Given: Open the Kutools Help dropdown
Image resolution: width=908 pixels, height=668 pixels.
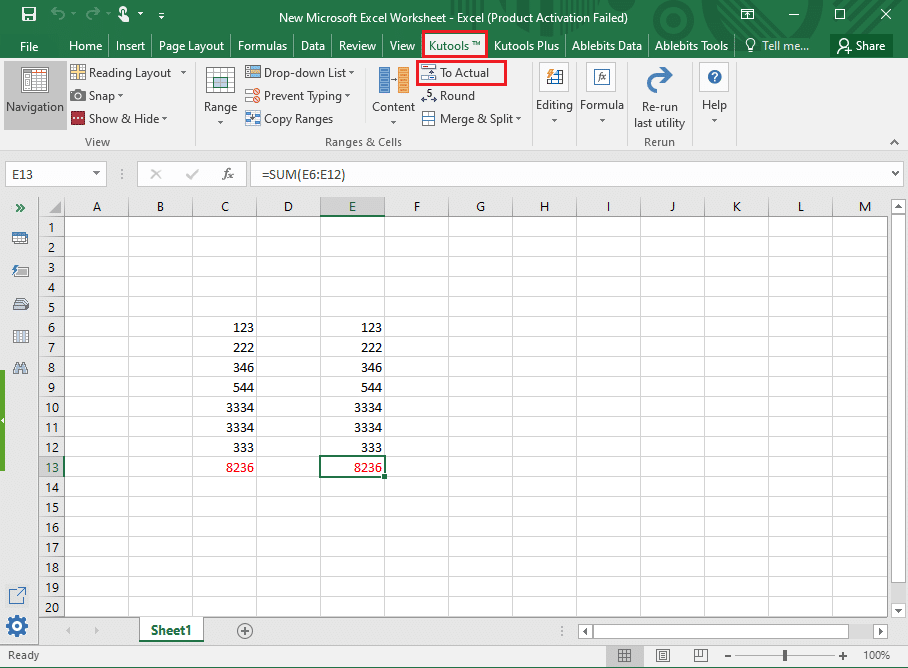Looking at the screenshot, I should click(714, 94).
